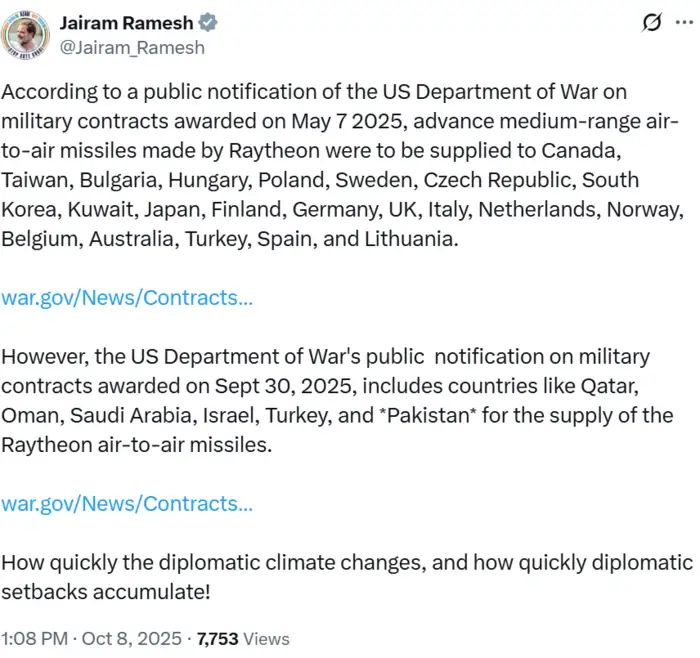Open the three-dot more options menu

pos(683,24)
